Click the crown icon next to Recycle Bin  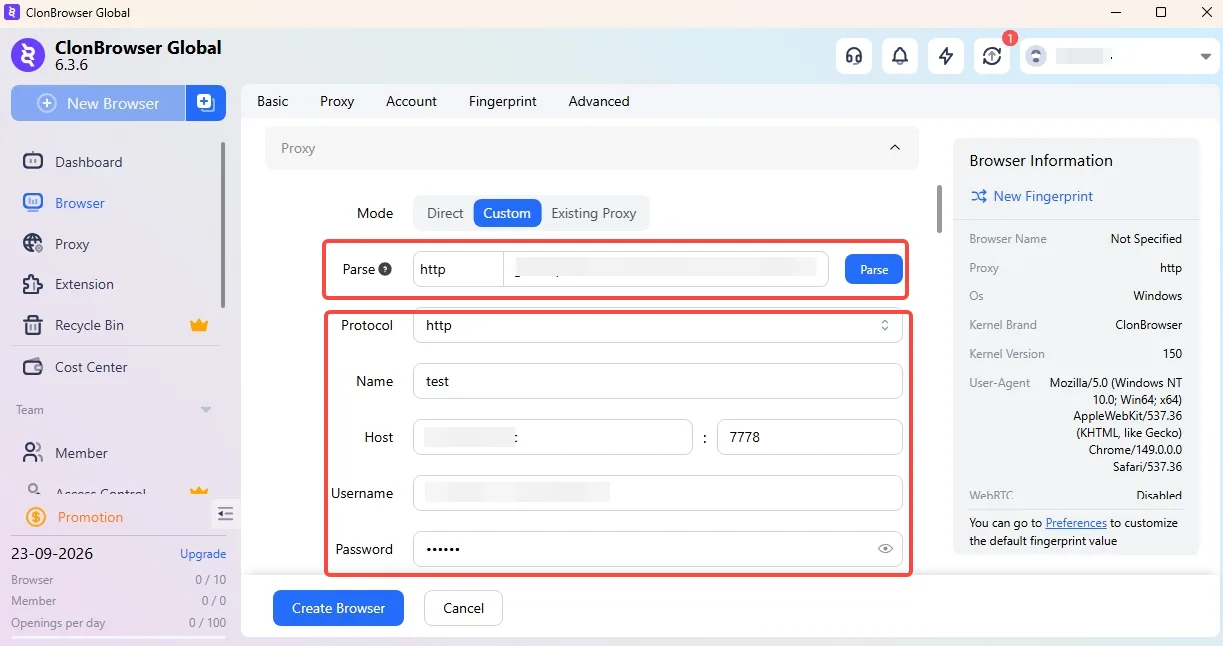pos(199,325)
